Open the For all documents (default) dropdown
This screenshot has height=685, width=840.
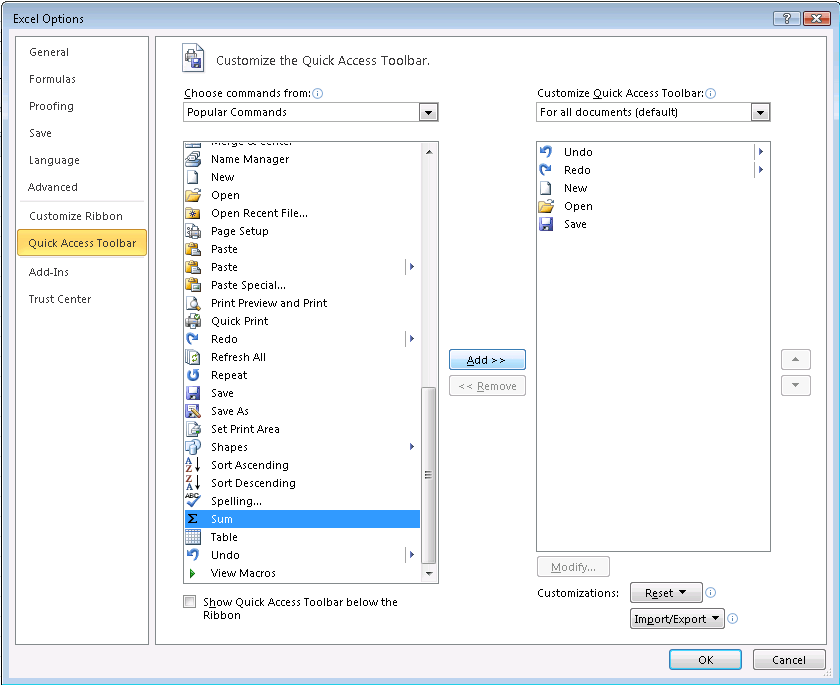point(760,112)
